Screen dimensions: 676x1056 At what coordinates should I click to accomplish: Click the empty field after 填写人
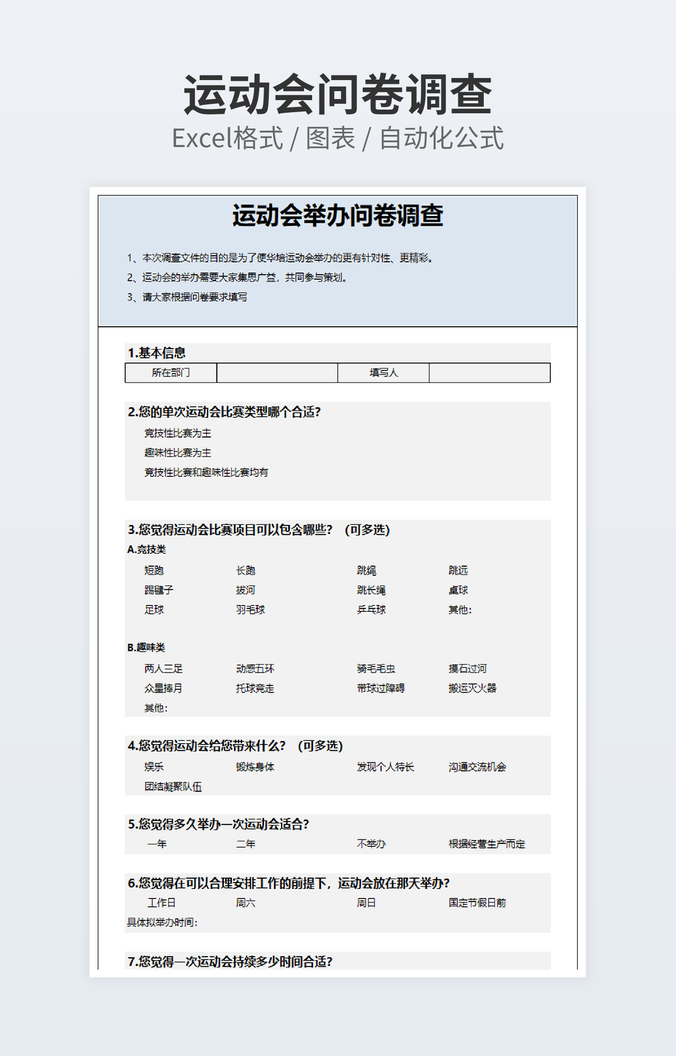pos(489,373)
